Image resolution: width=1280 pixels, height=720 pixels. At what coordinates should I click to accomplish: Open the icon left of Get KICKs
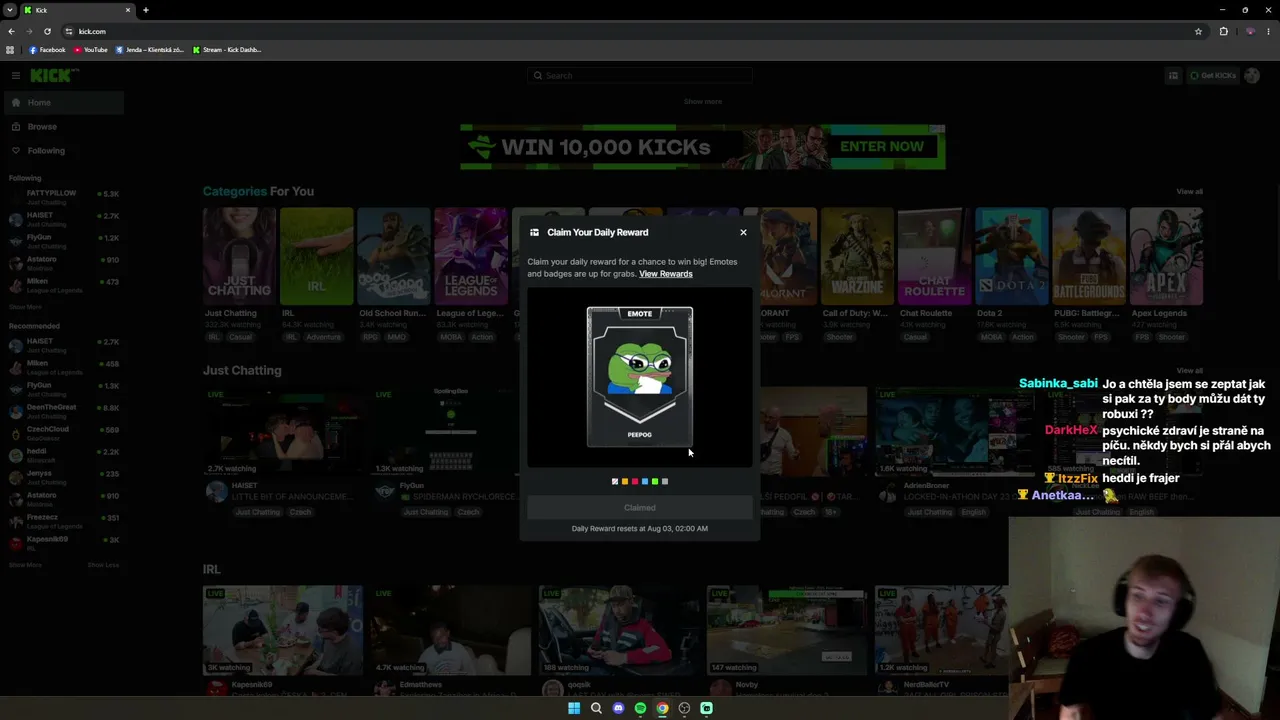pyautogui.click(x=1174, y=75)
